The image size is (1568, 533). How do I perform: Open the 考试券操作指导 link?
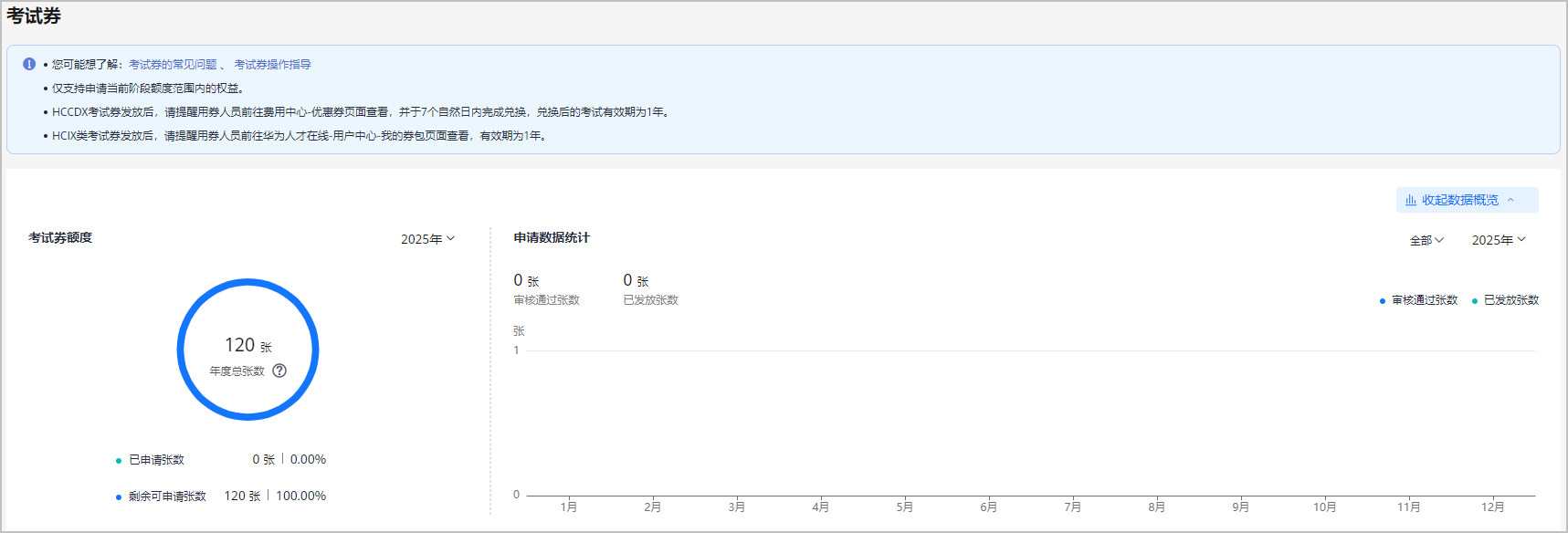273,65
